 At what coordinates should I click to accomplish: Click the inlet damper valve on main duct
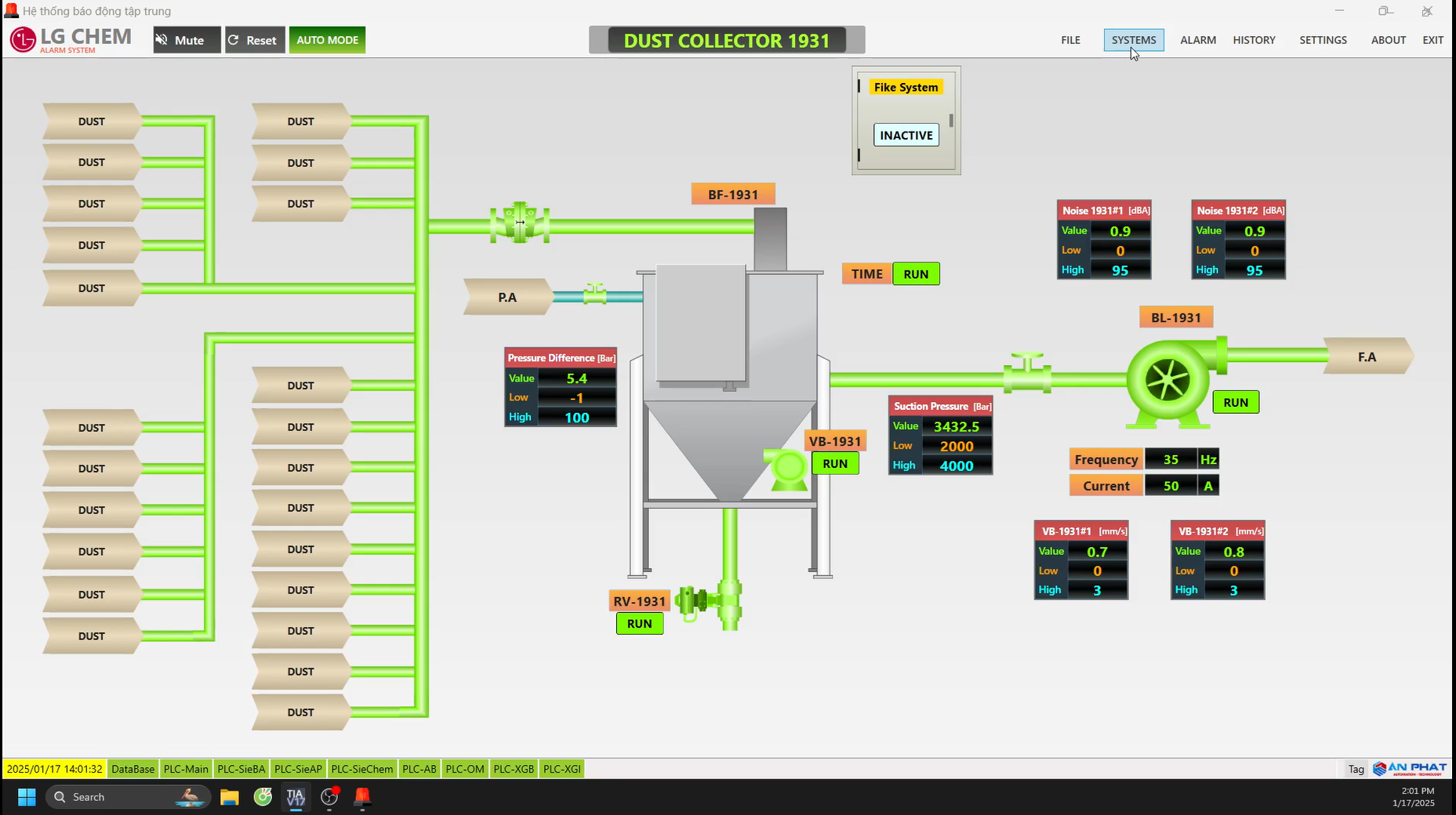point(519,223)
